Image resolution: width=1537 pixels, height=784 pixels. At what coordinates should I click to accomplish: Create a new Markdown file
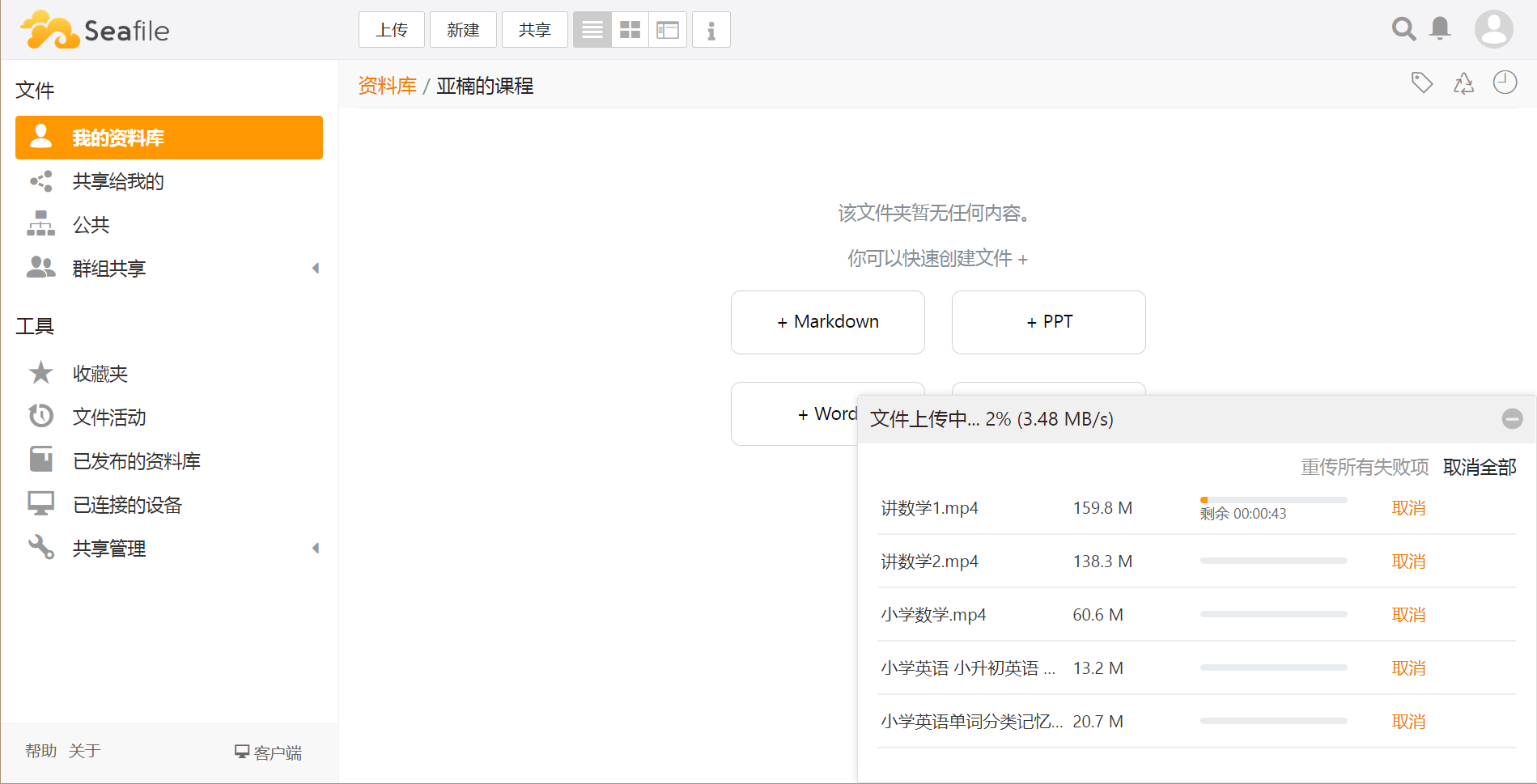[827, 322]
